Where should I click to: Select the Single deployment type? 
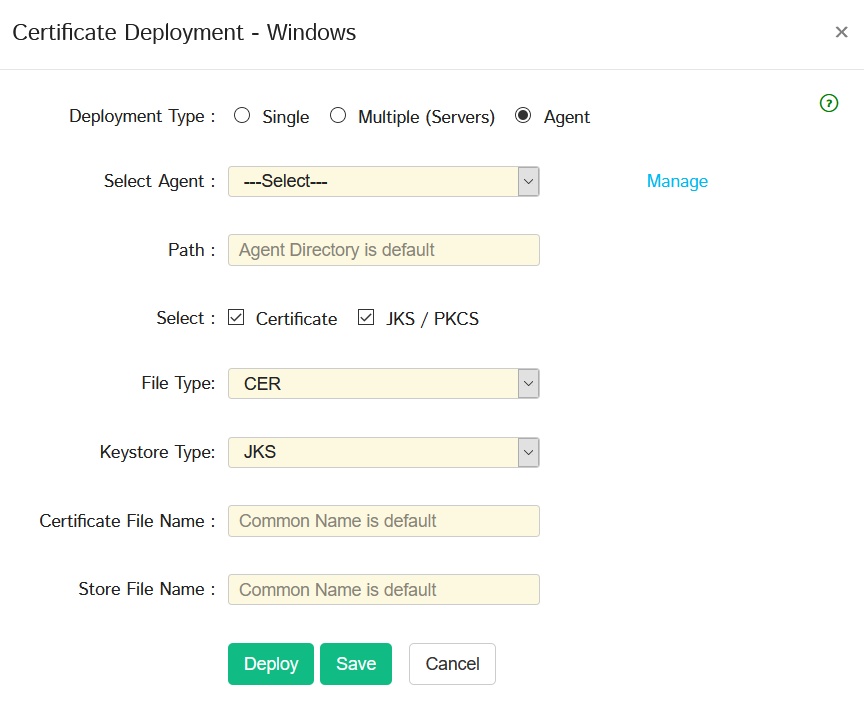(x=242, y=116)
